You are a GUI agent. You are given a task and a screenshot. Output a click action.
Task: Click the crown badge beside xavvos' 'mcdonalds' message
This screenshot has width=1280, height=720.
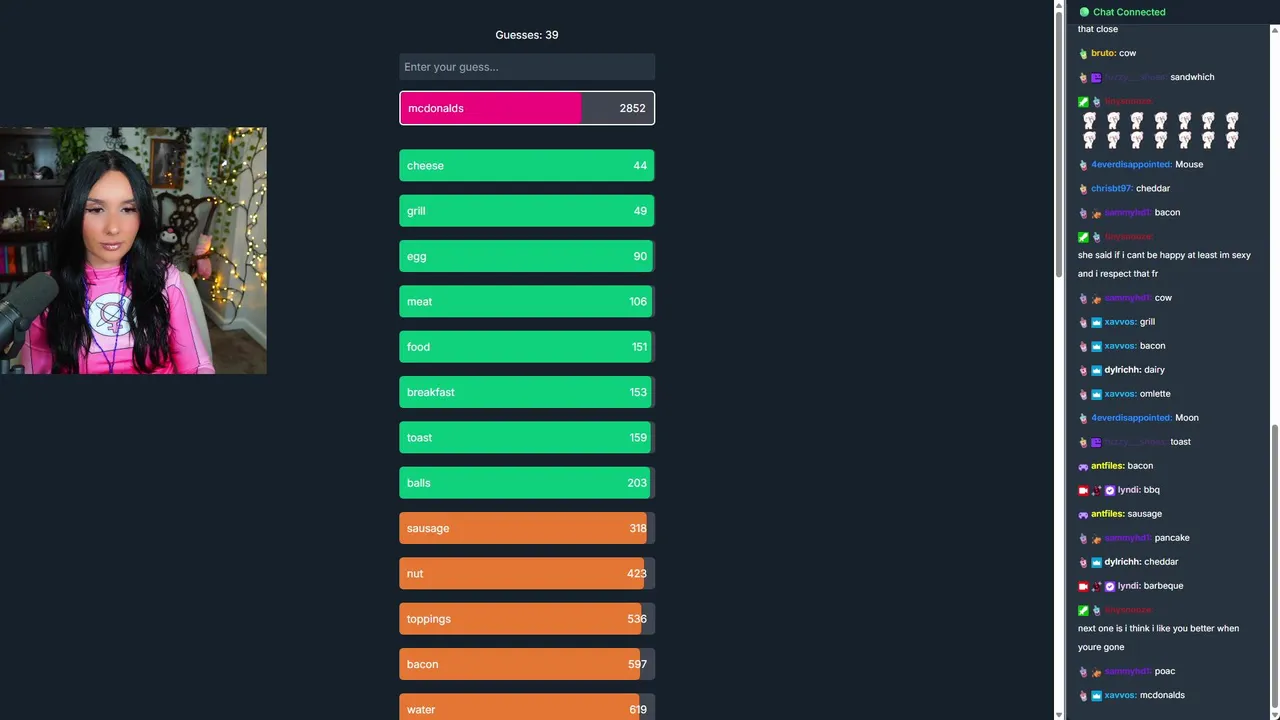(x=1096, y=695)
